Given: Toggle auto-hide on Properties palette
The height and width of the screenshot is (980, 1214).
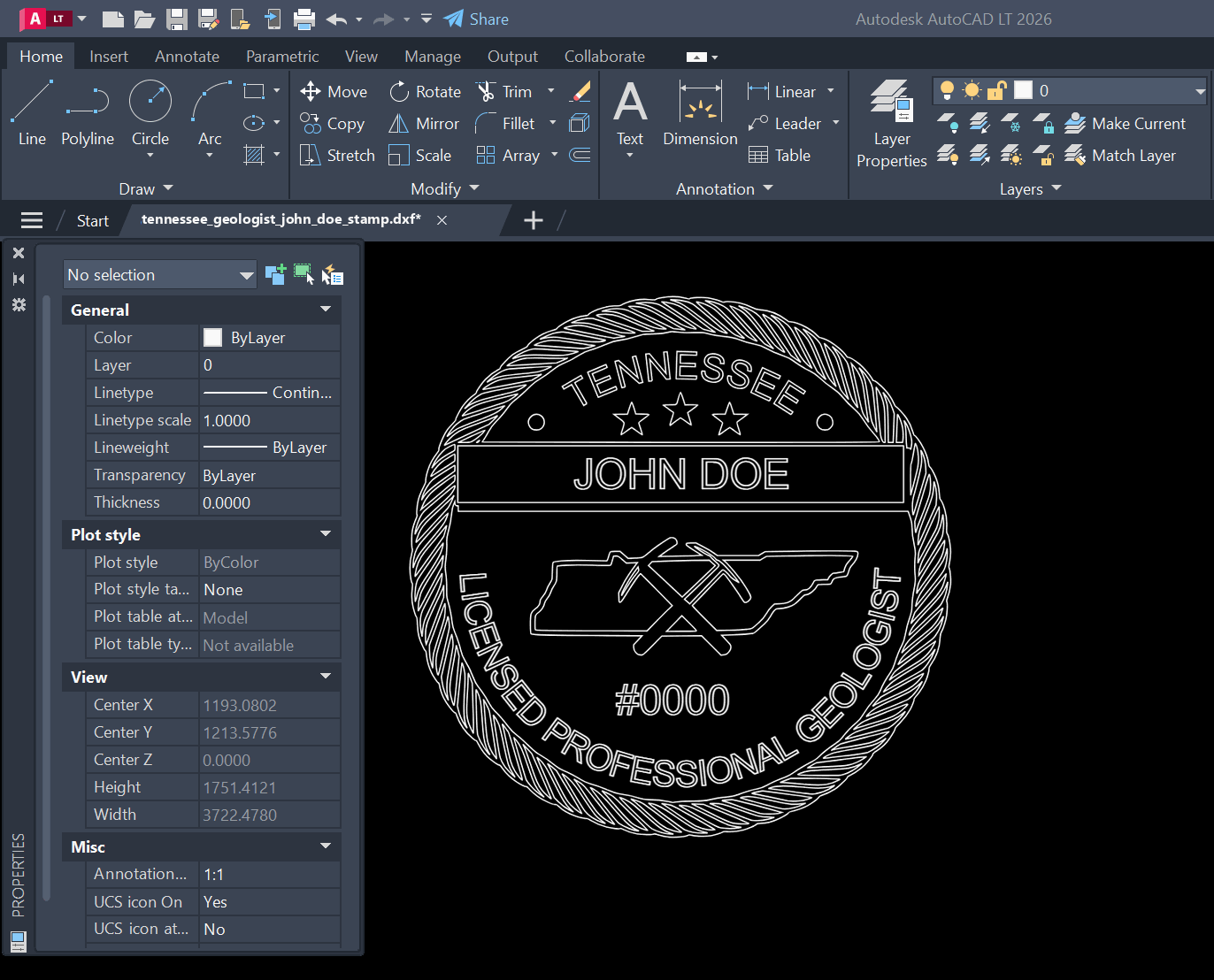Looking at the screenshot, I should point(19,279).
